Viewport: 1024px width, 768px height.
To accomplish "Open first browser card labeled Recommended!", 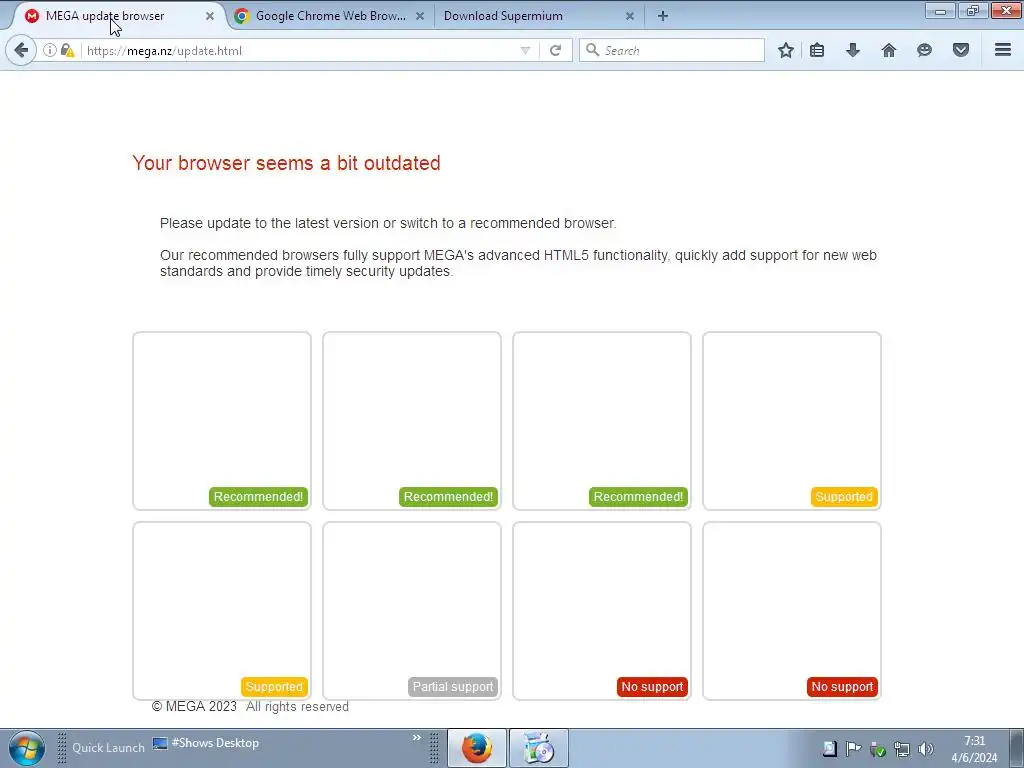I will pyautogui.click(x=222, y=421).
